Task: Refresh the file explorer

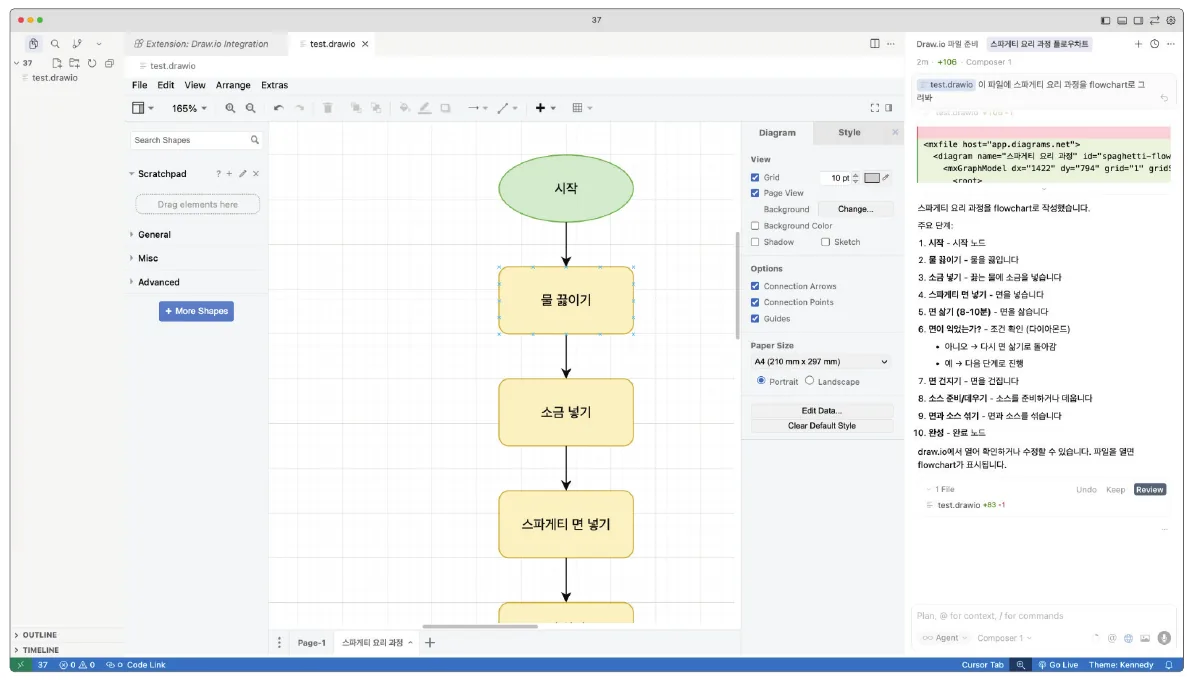Action: point(92,63)
